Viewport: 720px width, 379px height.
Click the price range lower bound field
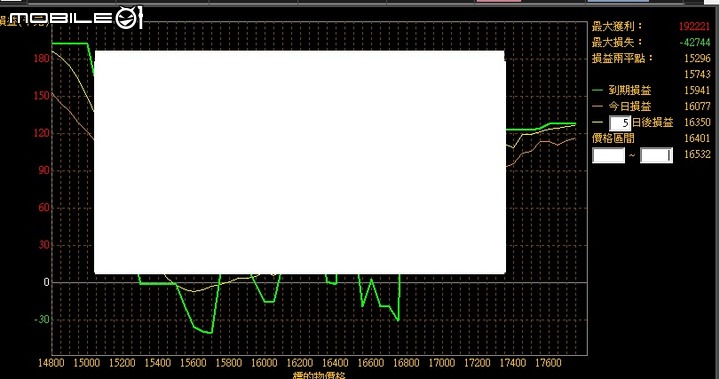608,155
